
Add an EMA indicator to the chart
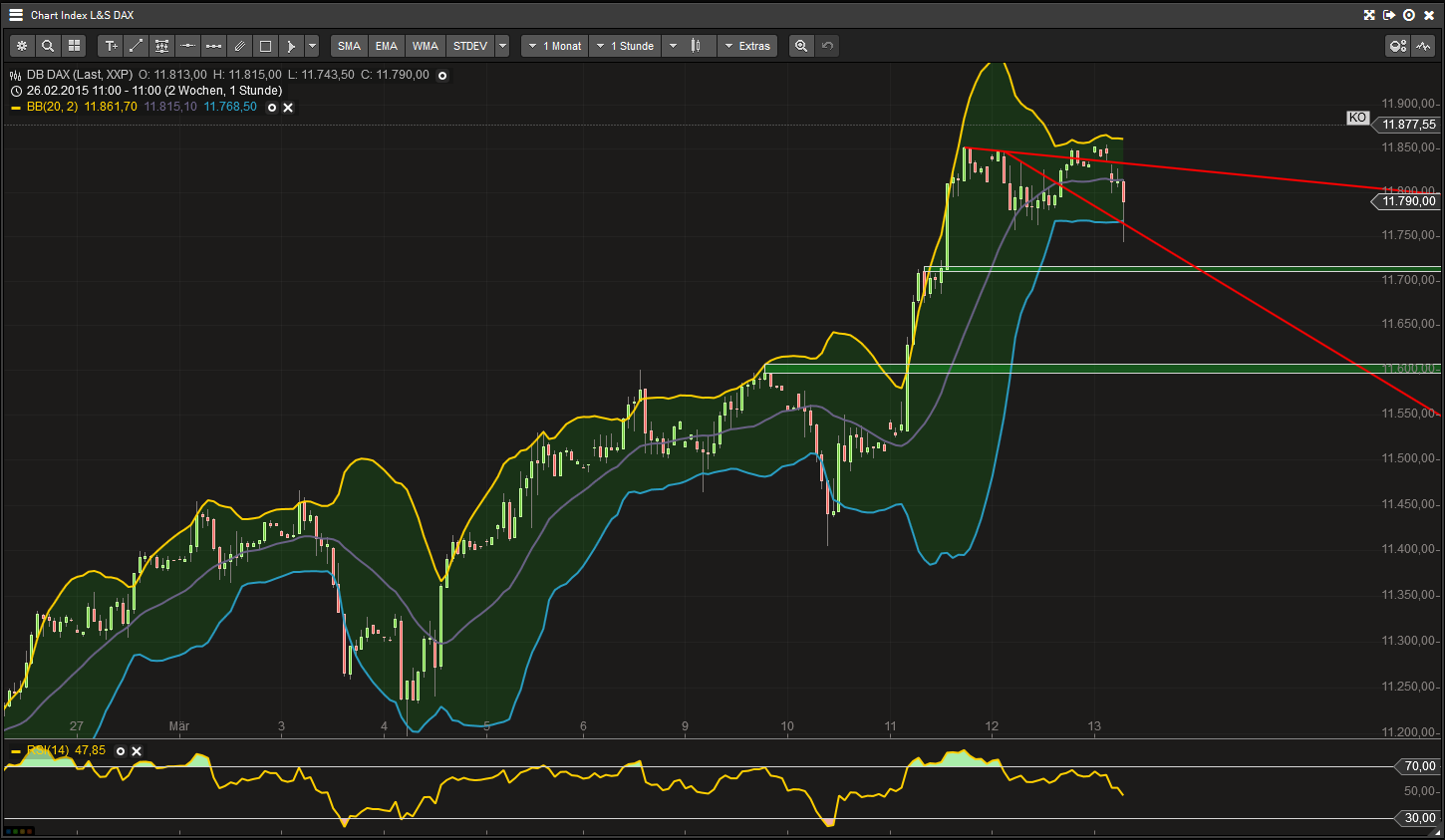click(x=386, y=45)
